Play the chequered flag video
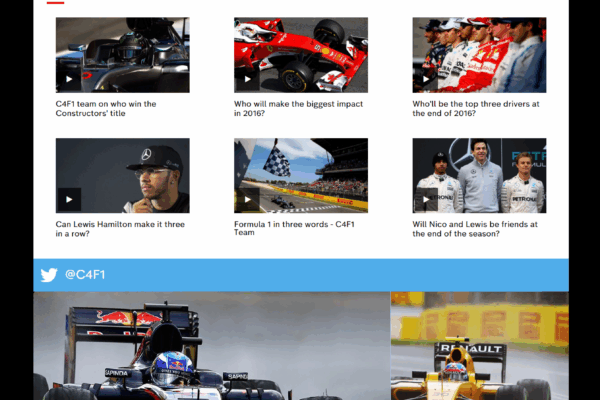 [247, 199]
